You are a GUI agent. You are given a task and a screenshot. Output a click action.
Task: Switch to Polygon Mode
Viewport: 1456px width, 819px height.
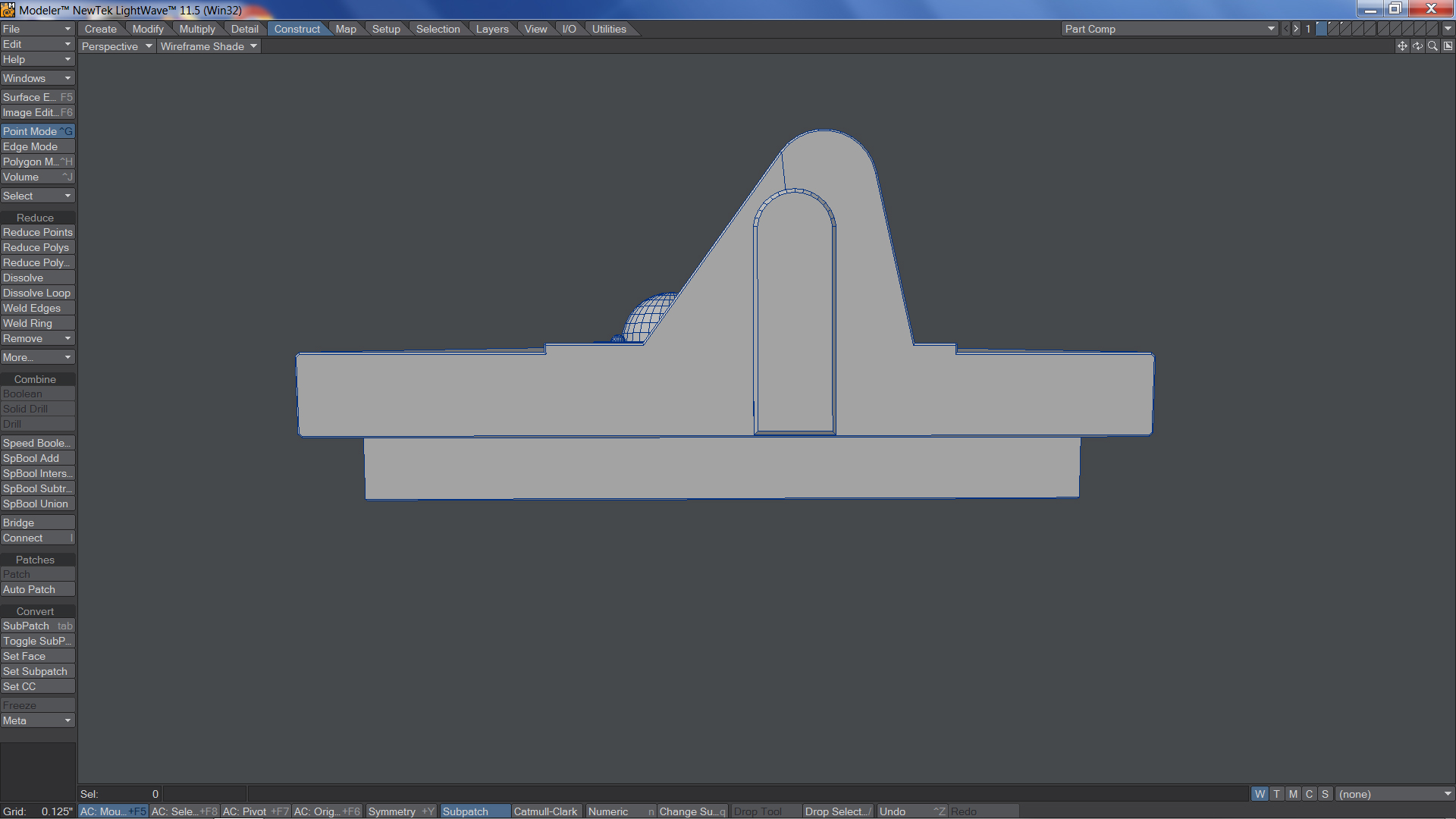(x=37, y=162)
